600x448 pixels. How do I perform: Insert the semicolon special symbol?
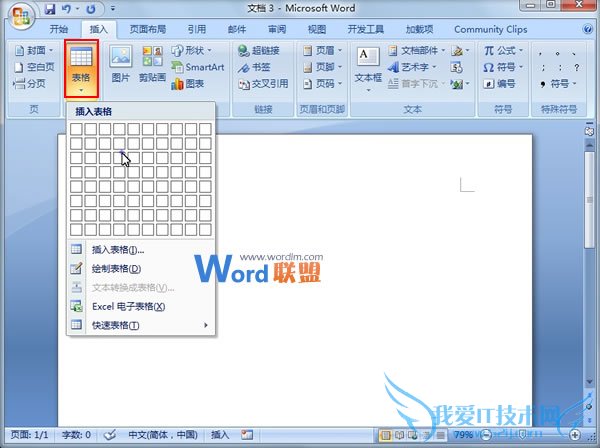pyautogui.click(x=543, y=67)
